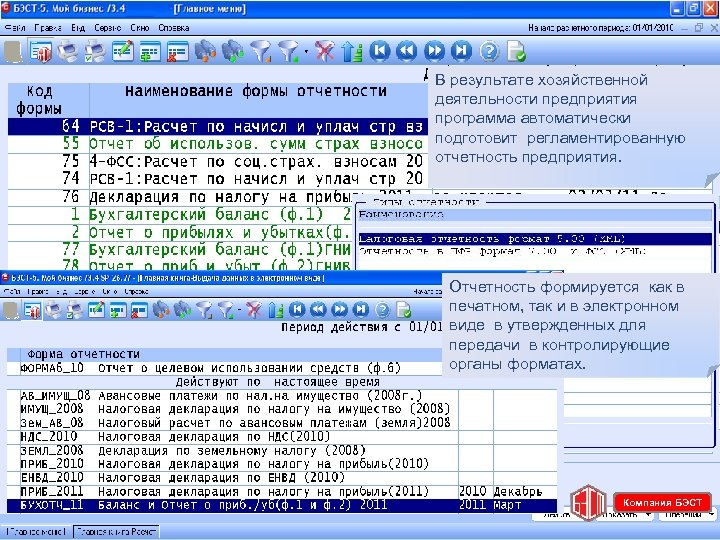The image size is (720, 540).
Task: Select Зем_АВ_08 Налоговый расчет по авансовым платежам
Action: [x=282, y=423]
